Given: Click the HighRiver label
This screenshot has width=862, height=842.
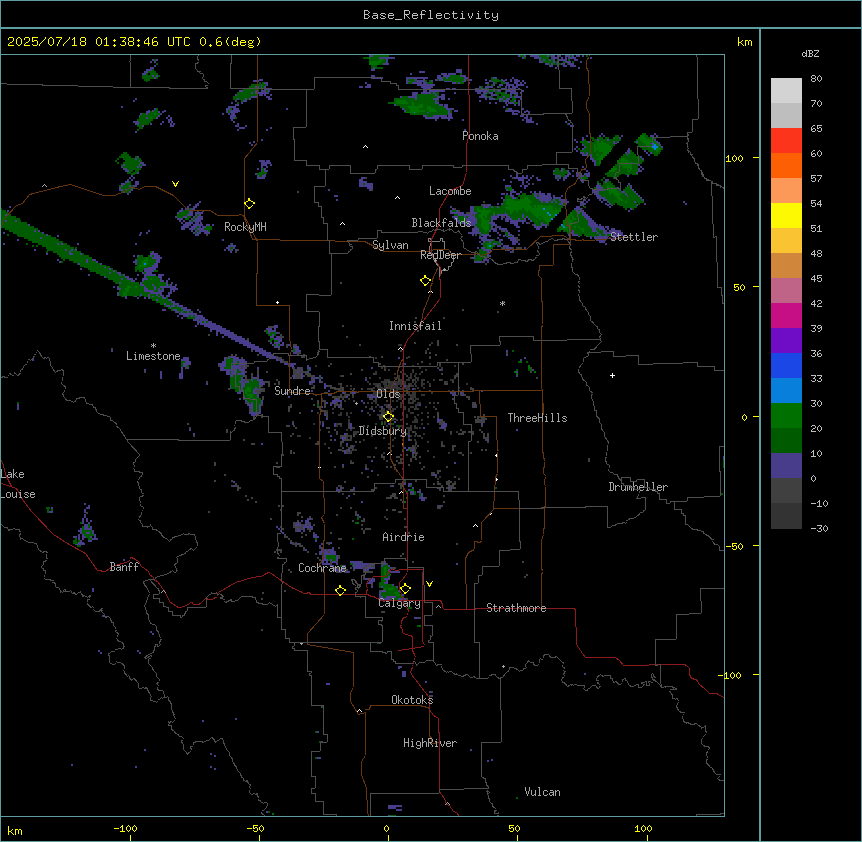Looking at the screenshot, I should click(430, 743).
